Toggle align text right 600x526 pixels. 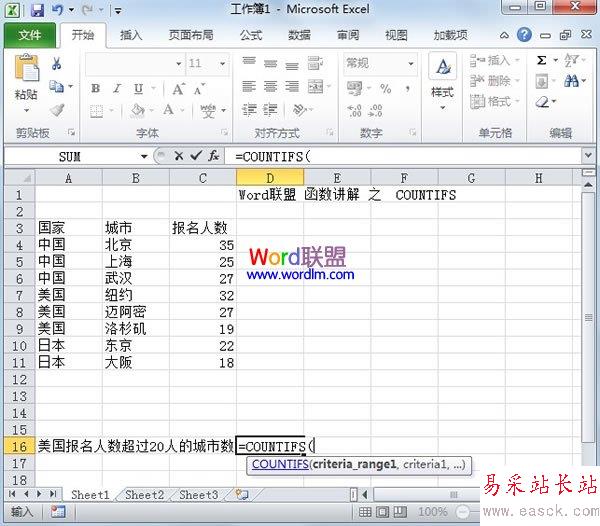pos(292,86)
